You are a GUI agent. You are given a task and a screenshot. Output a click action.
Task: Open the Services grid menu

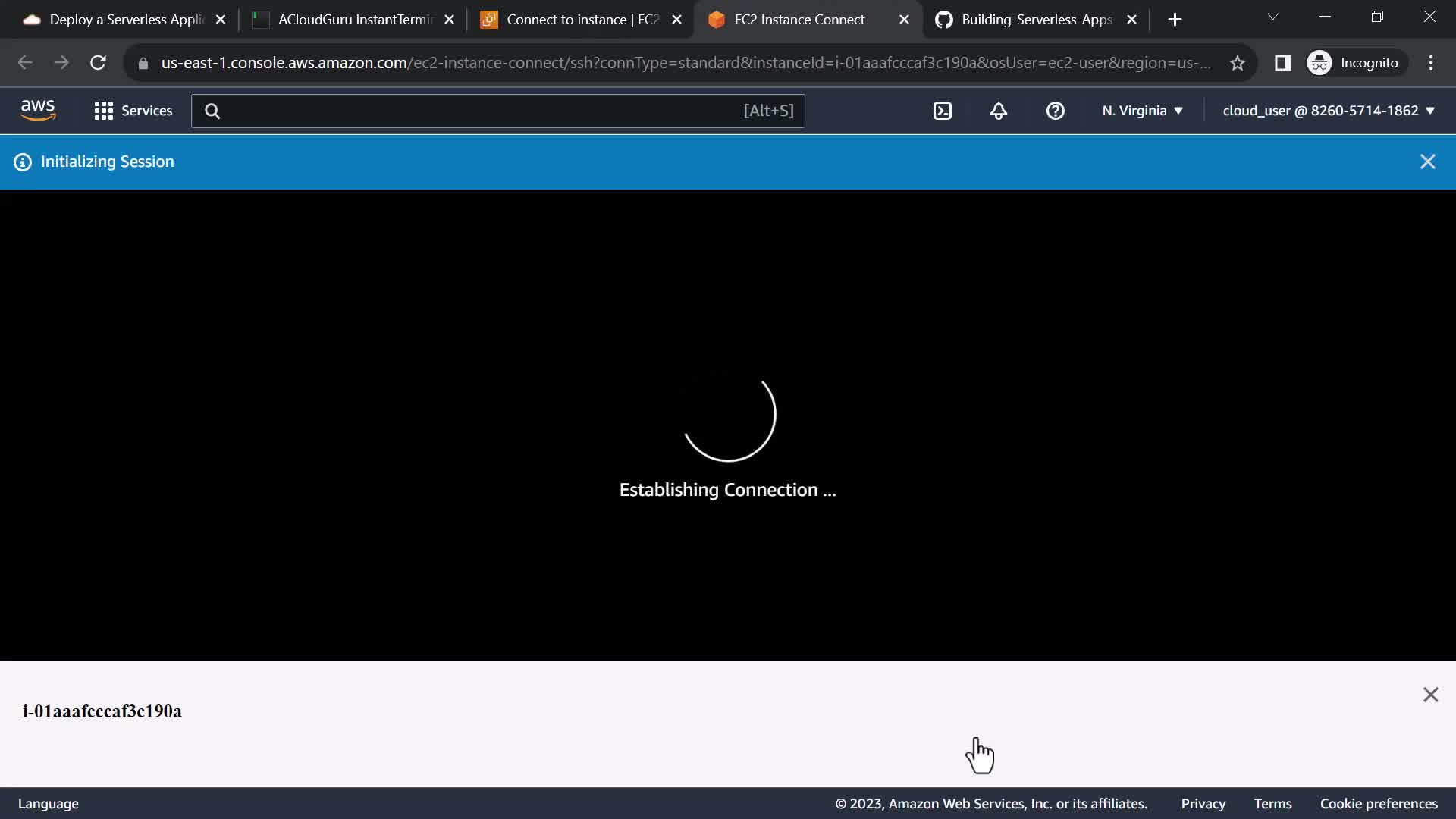click(x=133, y=111)
